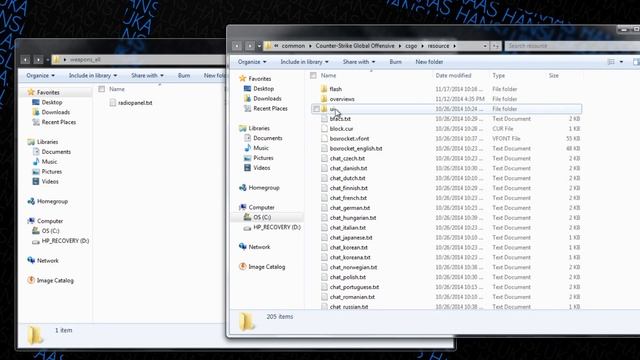Sort by Name column in resource window
640x360 pixels.
(328, 76)
